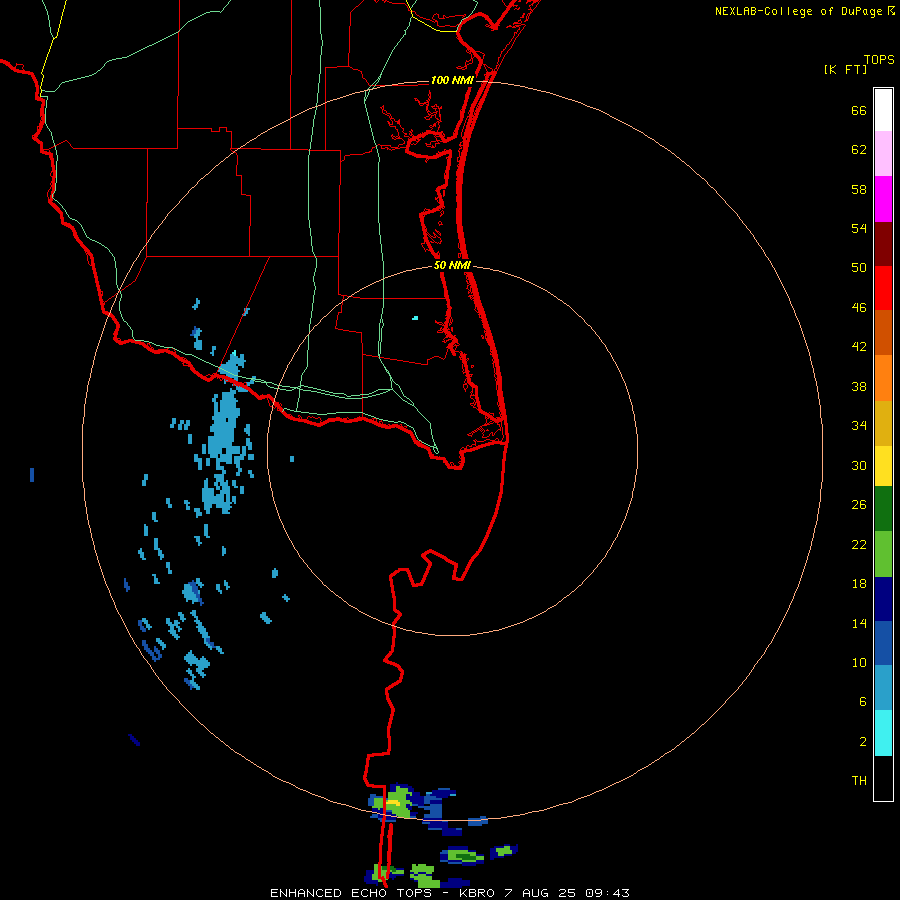Screen dimensions: 900x900
Task: Click the [K FT] units label
Action: click(845, 69)
